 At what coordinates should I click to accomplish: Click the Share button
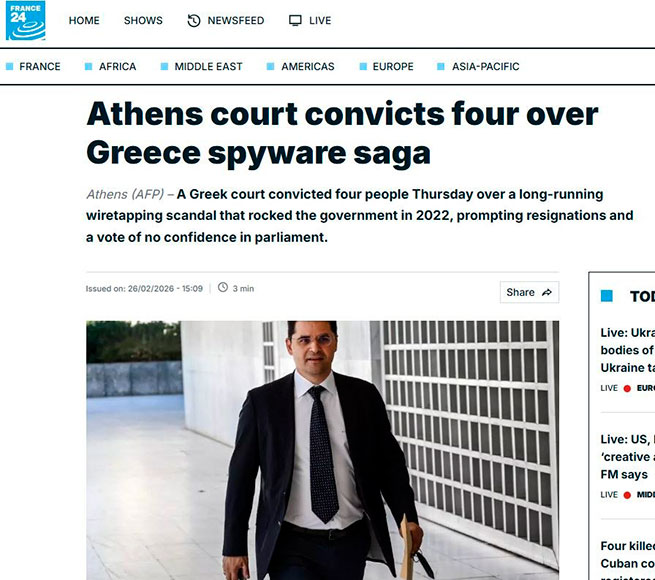click(529, 292)
